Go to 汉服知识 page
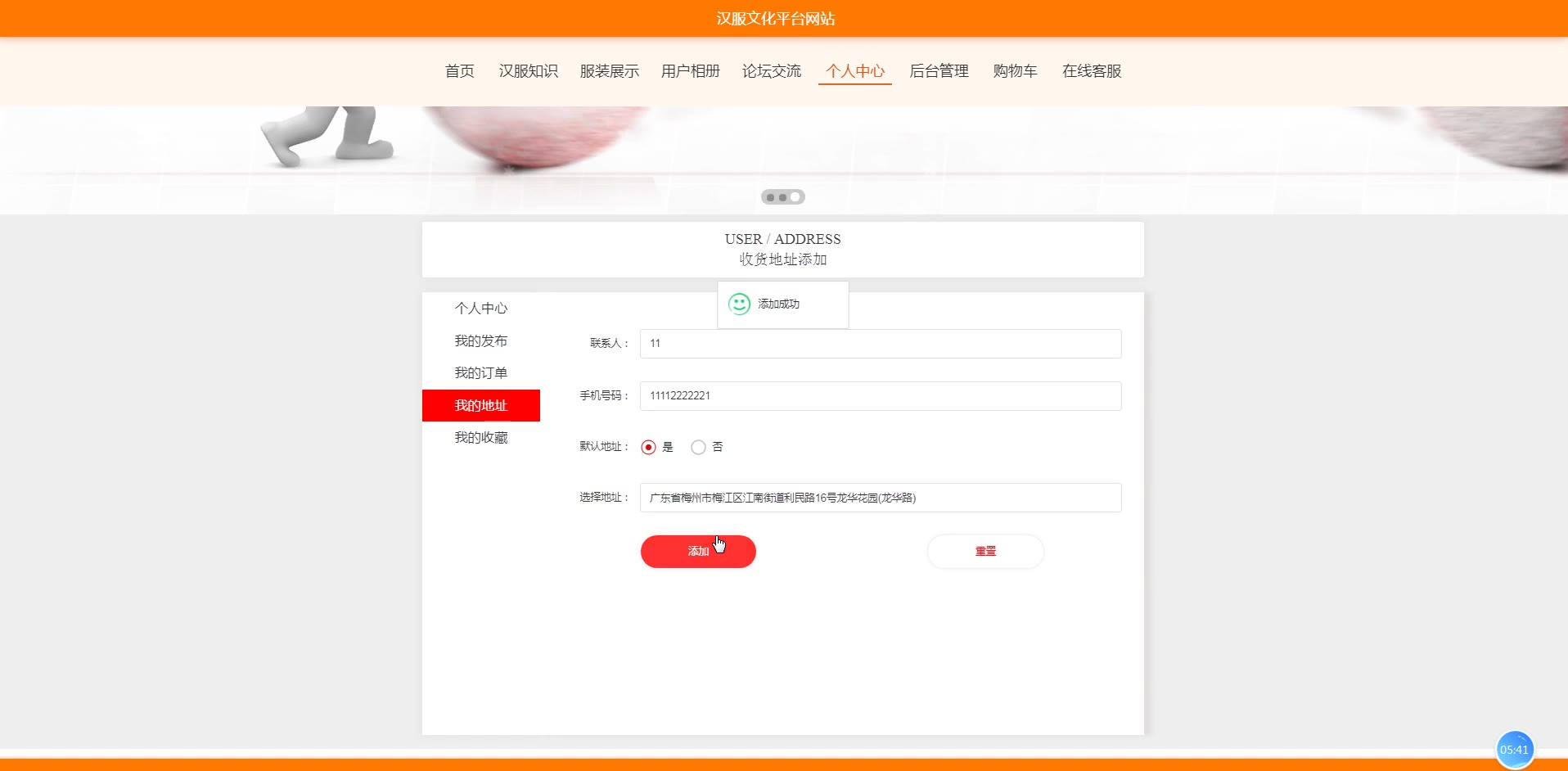This screenshot has width=1568, height=771. [528, 71]
